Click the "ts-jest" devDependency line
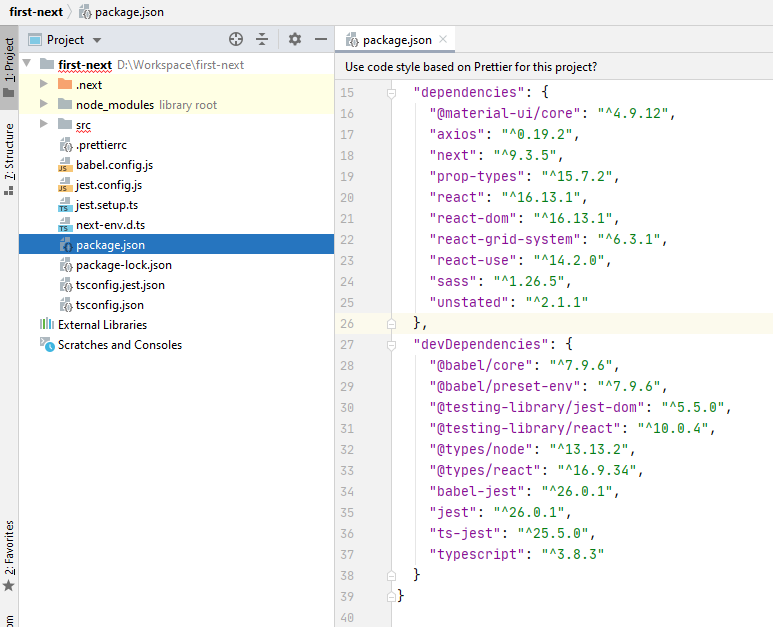 pos(512,533)
